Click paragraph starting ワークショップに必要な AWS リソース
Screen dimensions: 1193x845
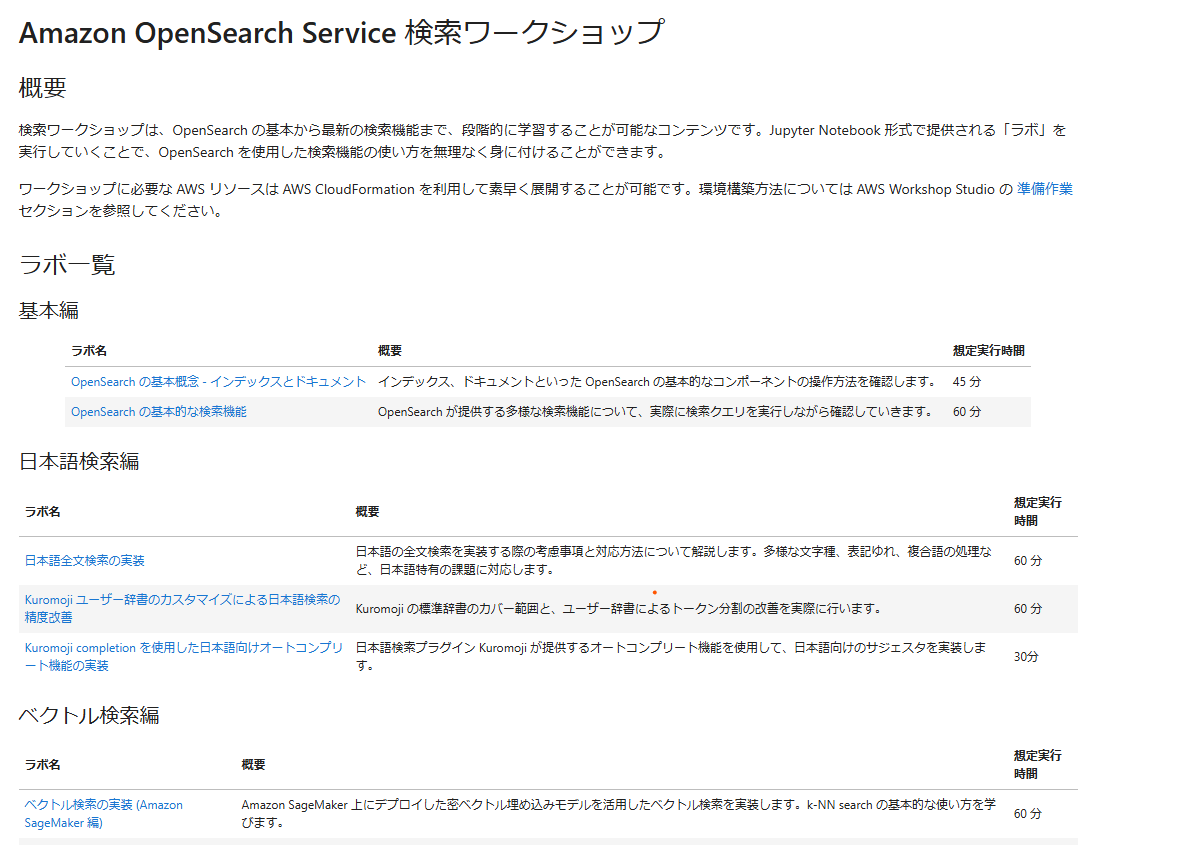point(546,199)
